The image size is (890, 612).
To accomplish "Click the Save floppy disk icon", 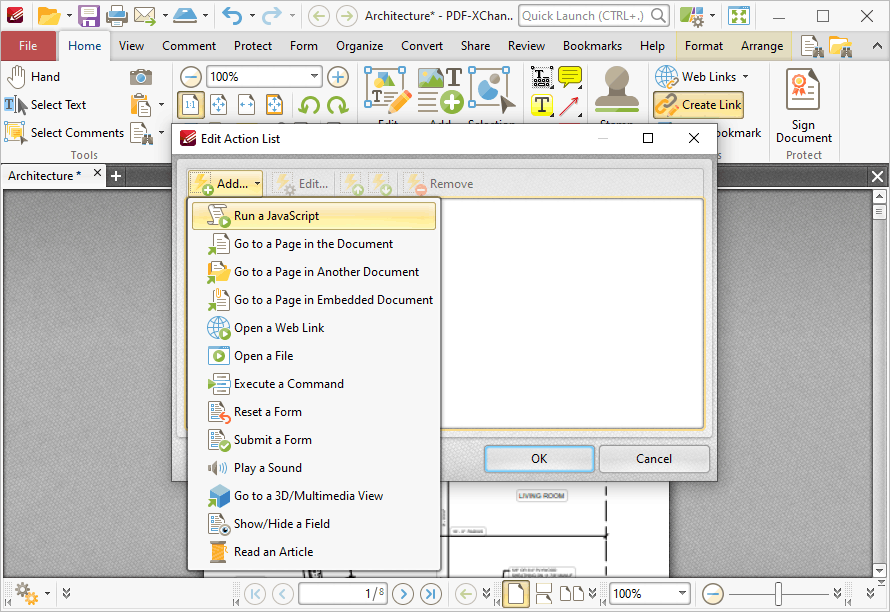I will [x=89, y=16].
